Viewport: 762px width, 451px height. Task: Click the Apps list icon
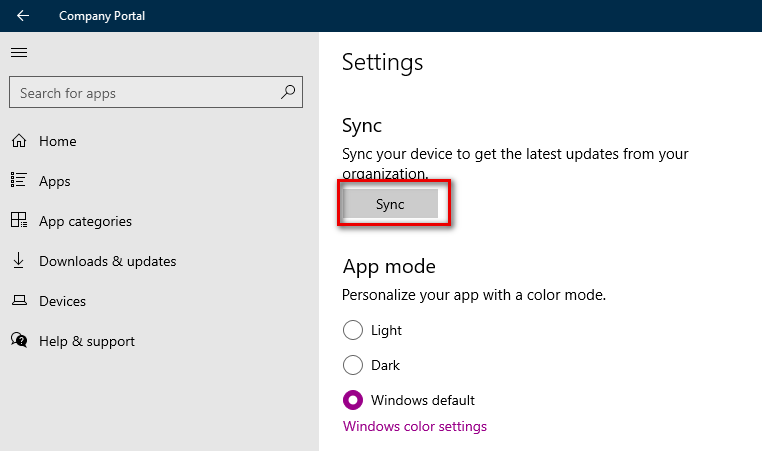[x=18, y=181]
